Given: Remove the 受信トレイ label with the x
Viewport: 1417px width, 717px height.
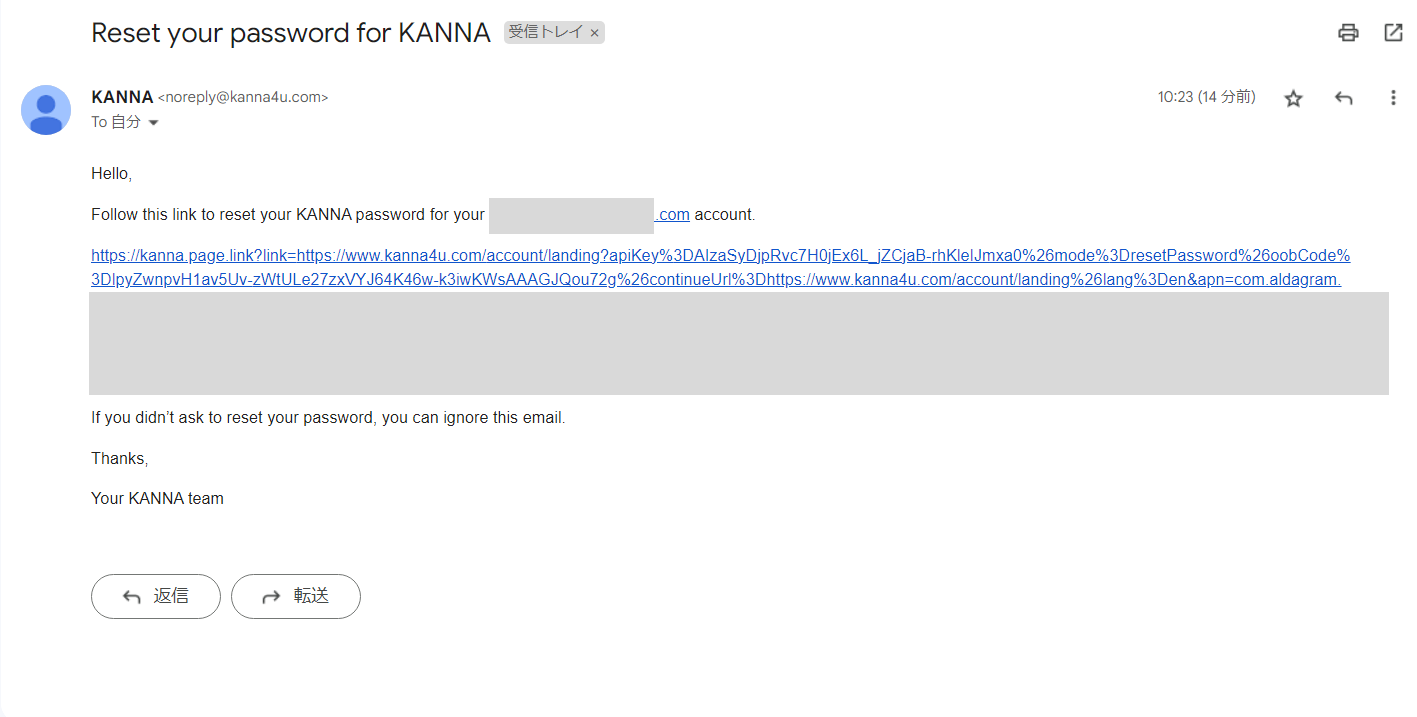Looking at the screenshot, I should (594, 32).
